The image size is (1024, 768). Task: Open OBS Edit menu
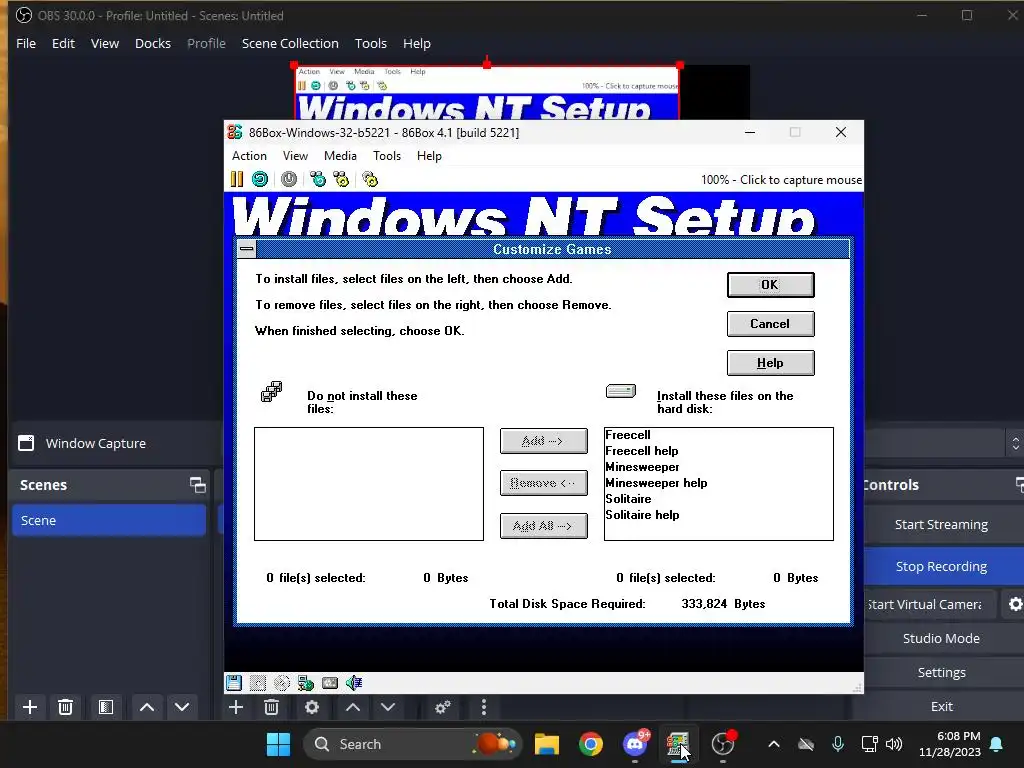[63, 43]
